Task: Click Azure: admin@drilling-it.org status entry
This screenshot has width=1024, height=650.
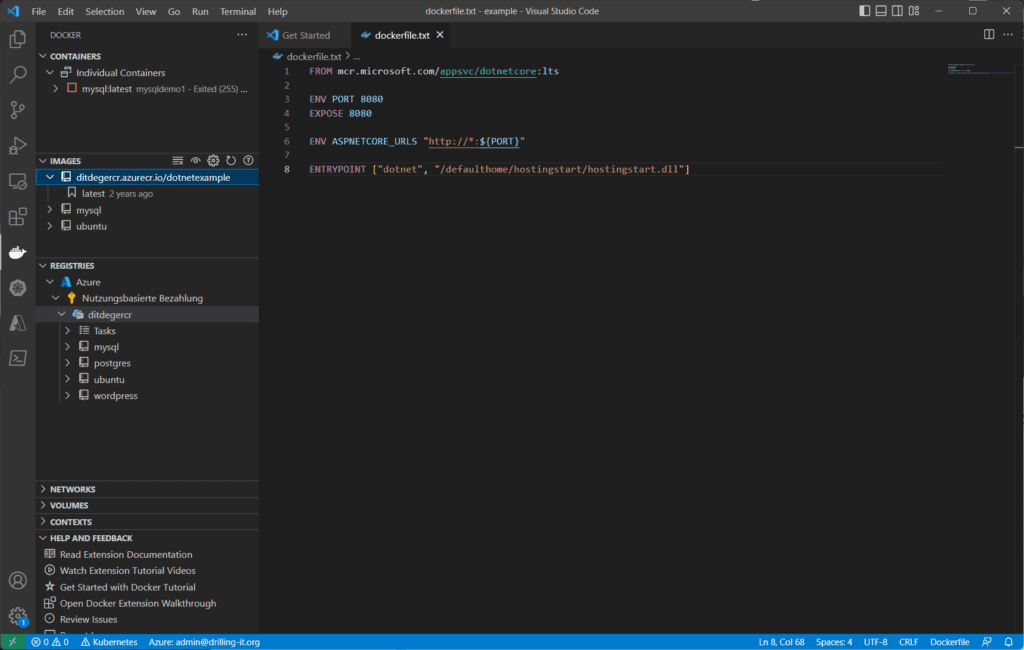Action: click(204, 642)
